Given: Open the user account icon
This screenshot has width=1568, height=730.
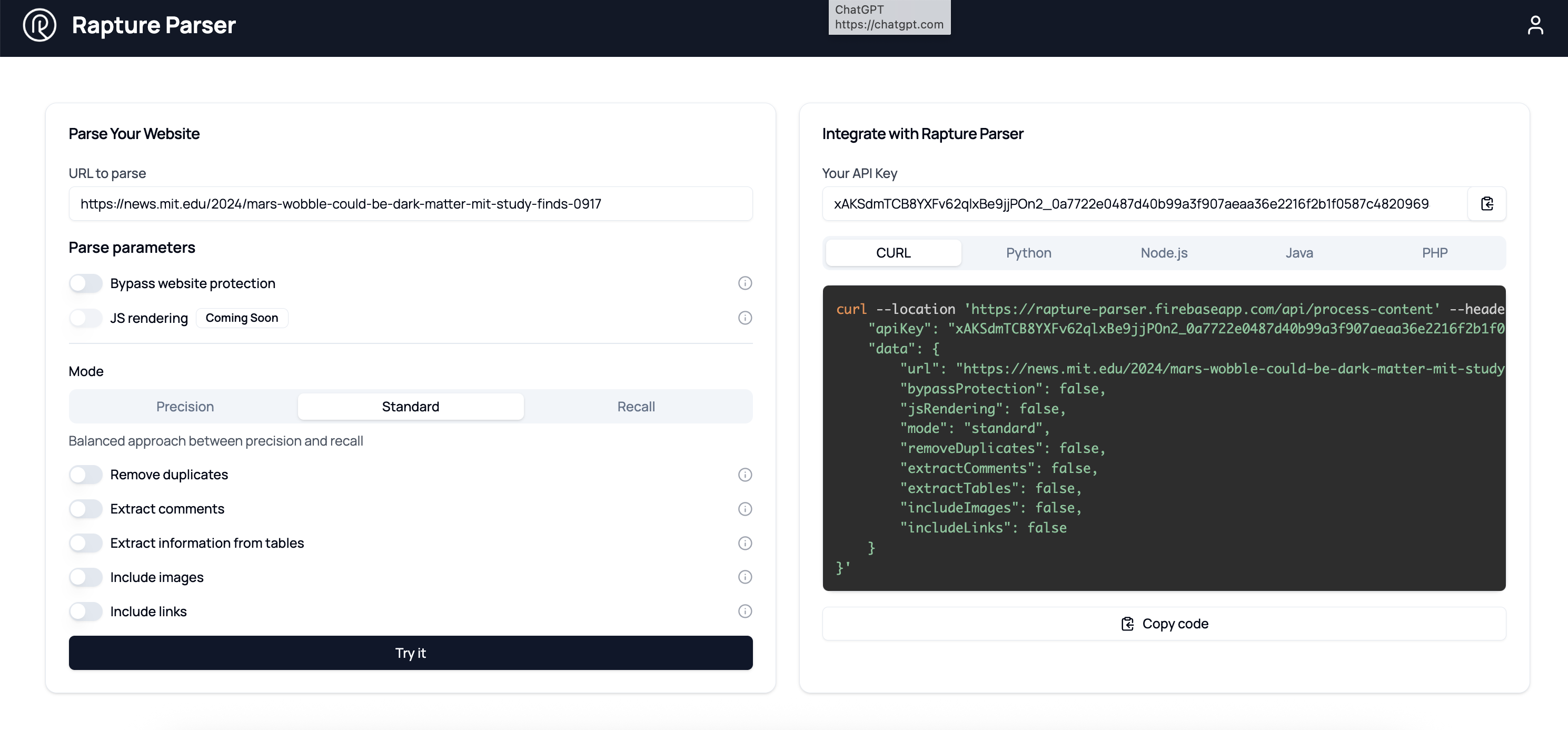Looking at the screenshot, I should [x=1536, y=25].
